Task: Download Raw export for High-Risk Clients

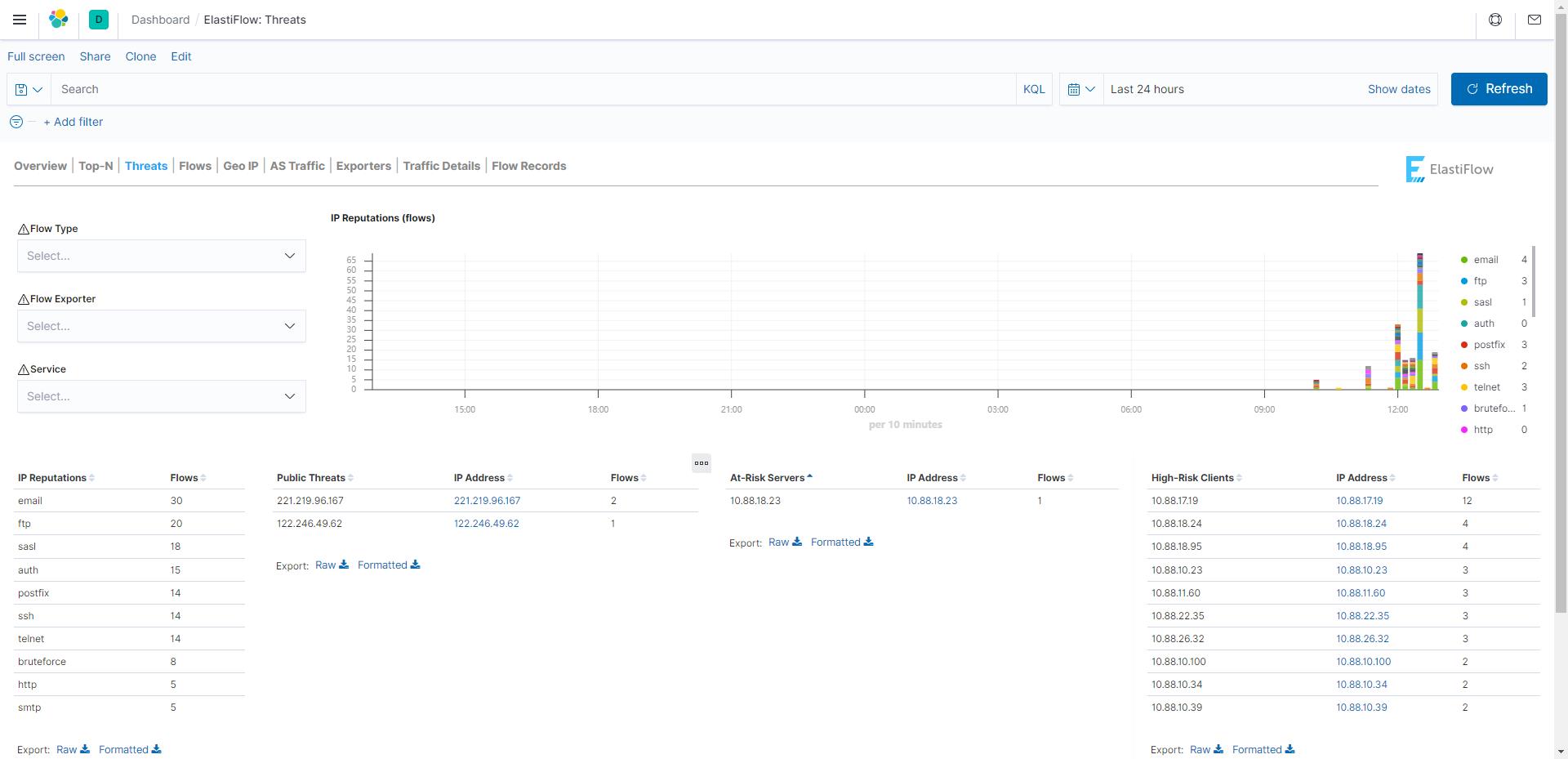Action: 1206,749
